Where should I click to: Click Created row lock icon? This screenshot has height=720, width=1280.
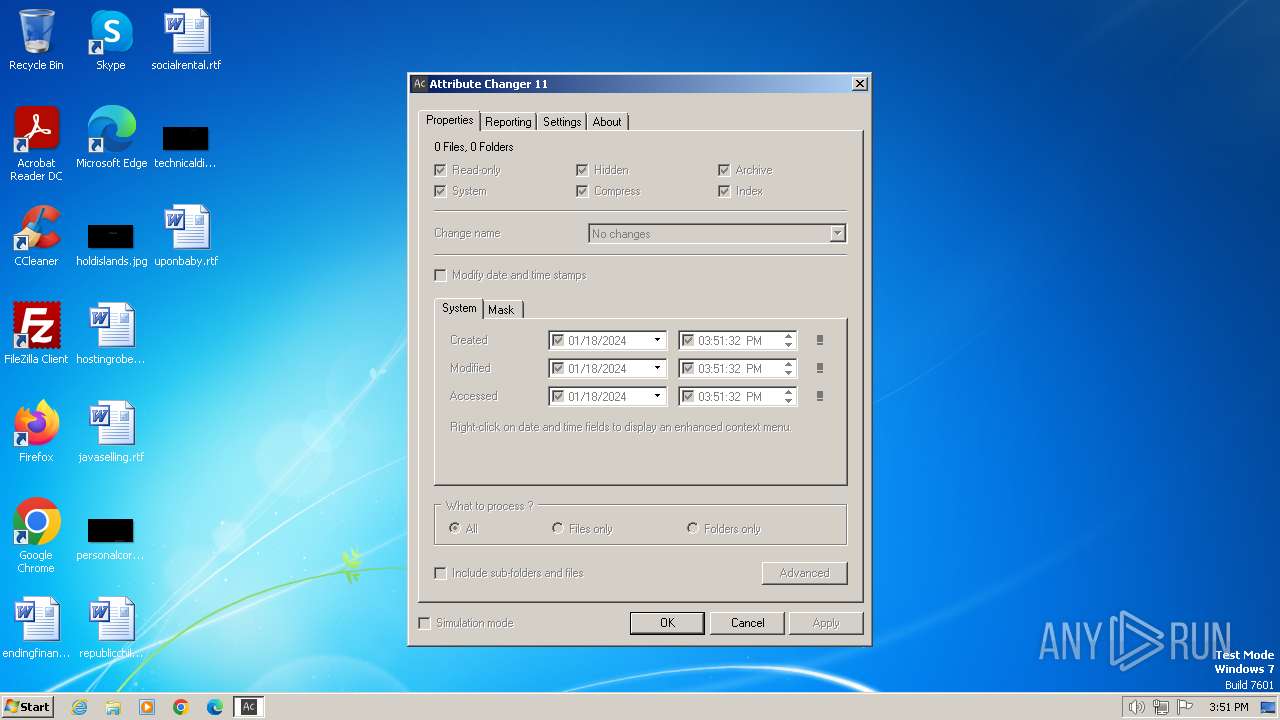[820, 340]
